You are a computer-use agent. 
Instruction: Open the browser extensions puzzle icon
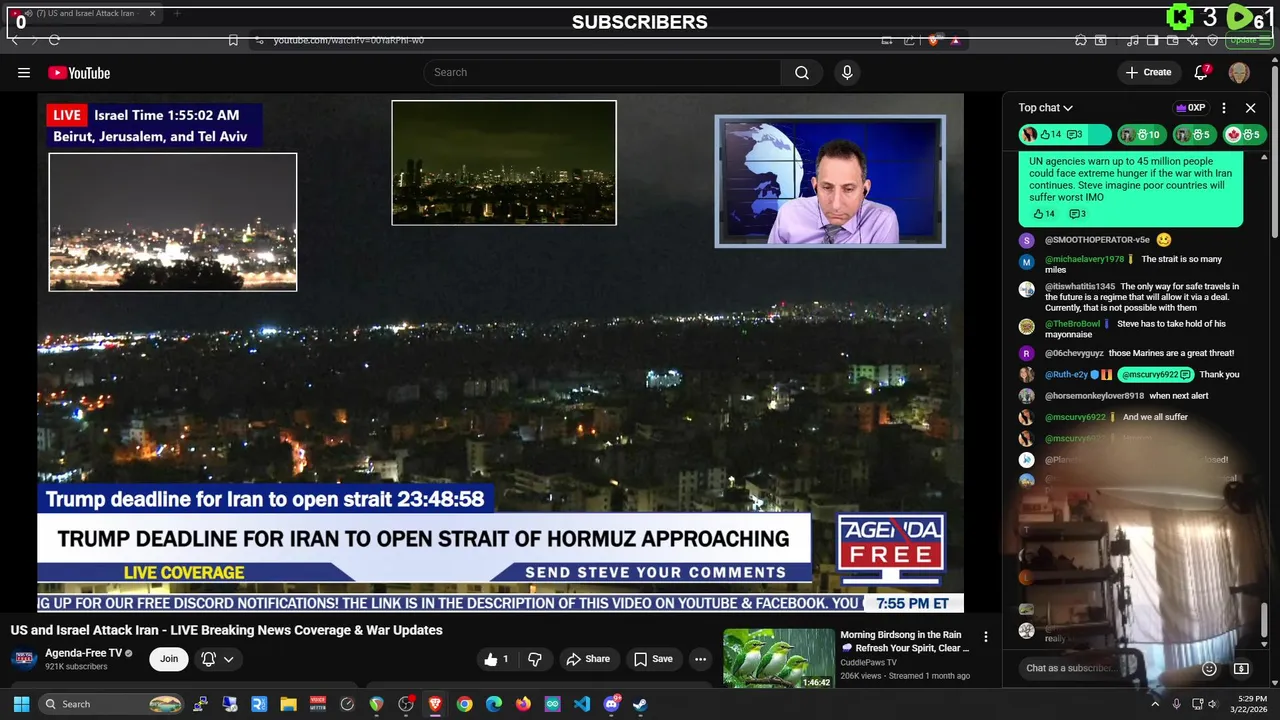(x=1081, y=40)
